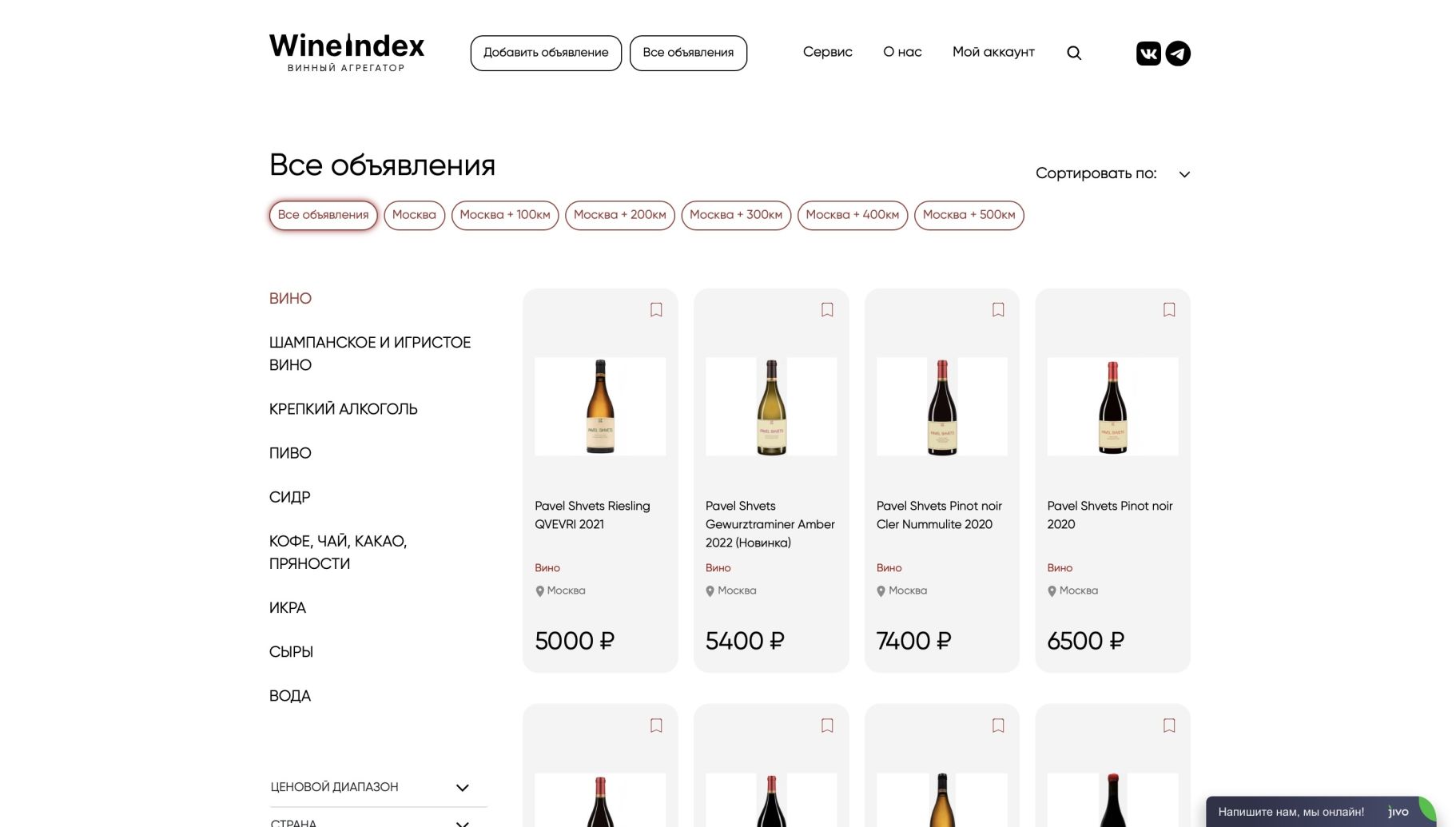The width and height of the screenshot is (1456, 827).
Task: Open КРЕПКИЙ АЛКОГОЛЬ category
Action: click(x=344, y=409)
